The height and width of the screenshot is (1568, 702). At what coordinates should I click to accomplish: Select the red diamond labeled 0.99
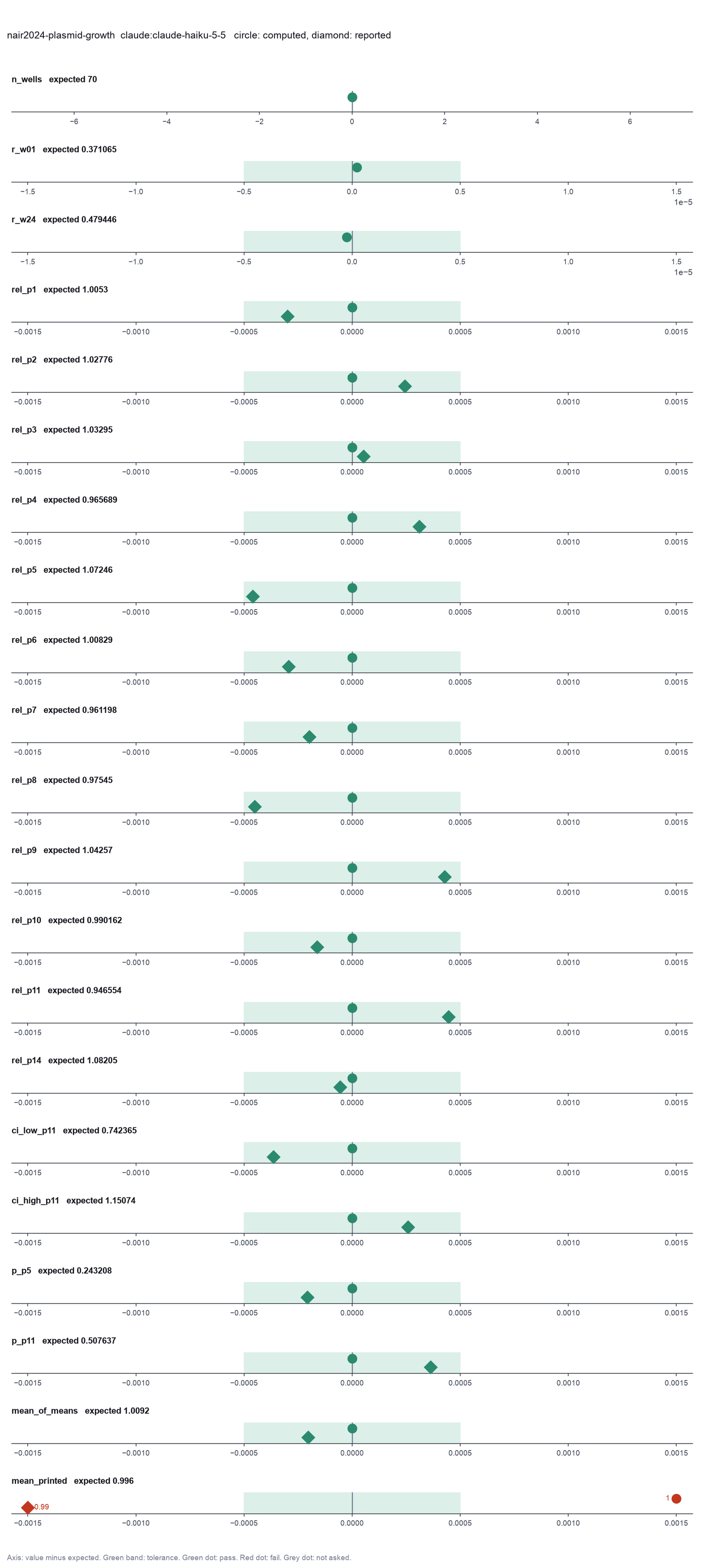coord(27,1507)
